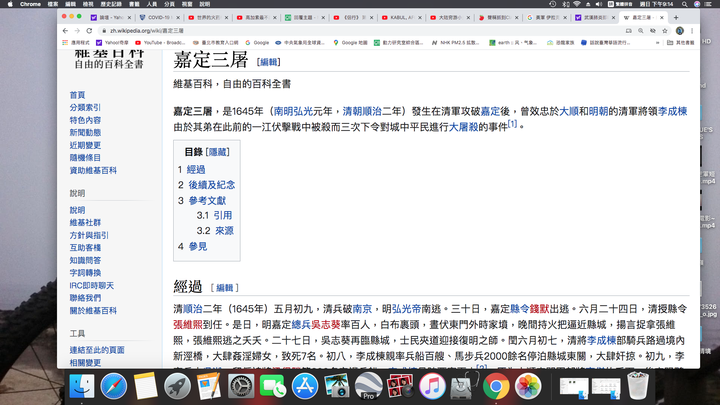Open the 應用程式 apps shortcut

(76, 43)
